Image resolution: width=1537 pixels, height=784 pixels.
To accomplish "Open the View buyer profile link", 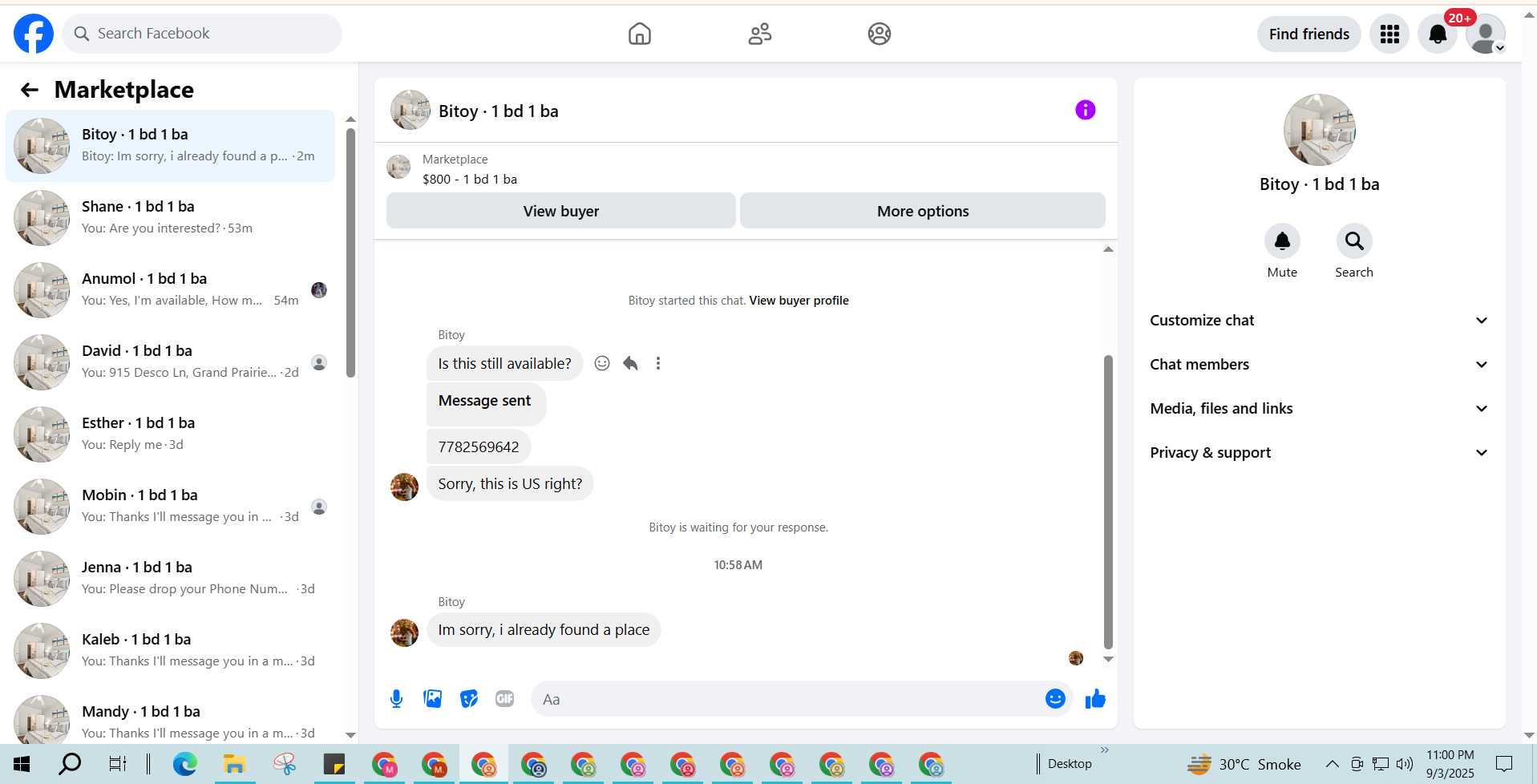I will click(x=799, y=301).
